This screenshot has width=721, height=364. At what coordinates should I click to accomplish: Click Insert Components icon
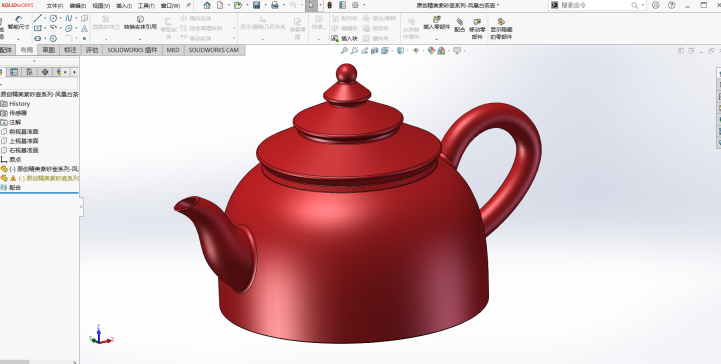[x=437, y=23]
